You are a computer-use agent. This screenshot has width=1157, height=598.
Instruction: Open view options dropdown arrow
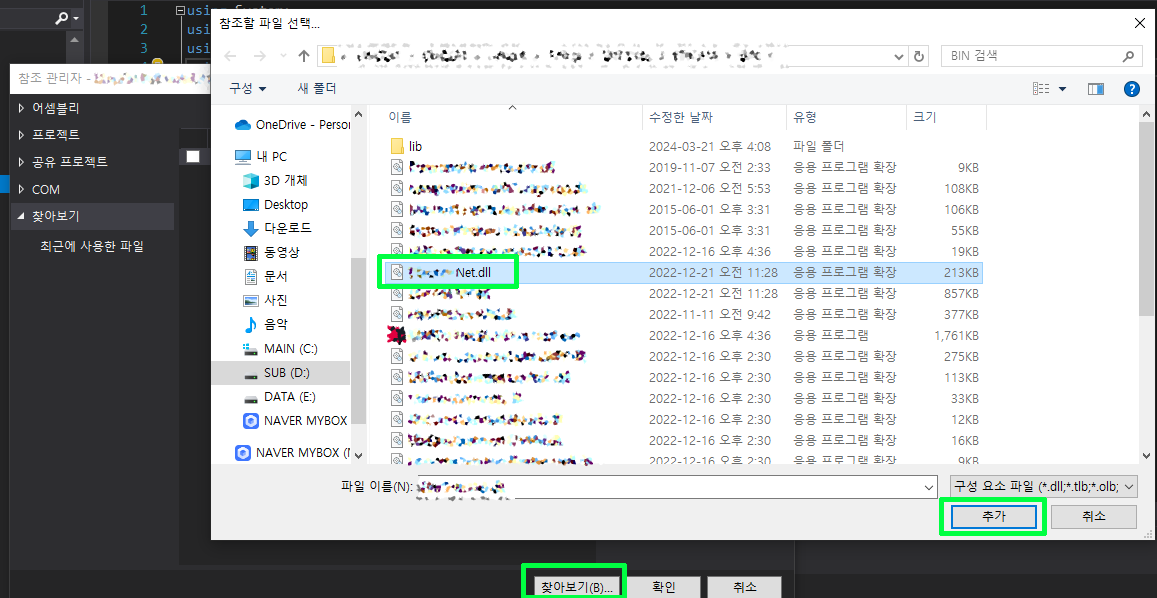click(x=1062, y=89)
